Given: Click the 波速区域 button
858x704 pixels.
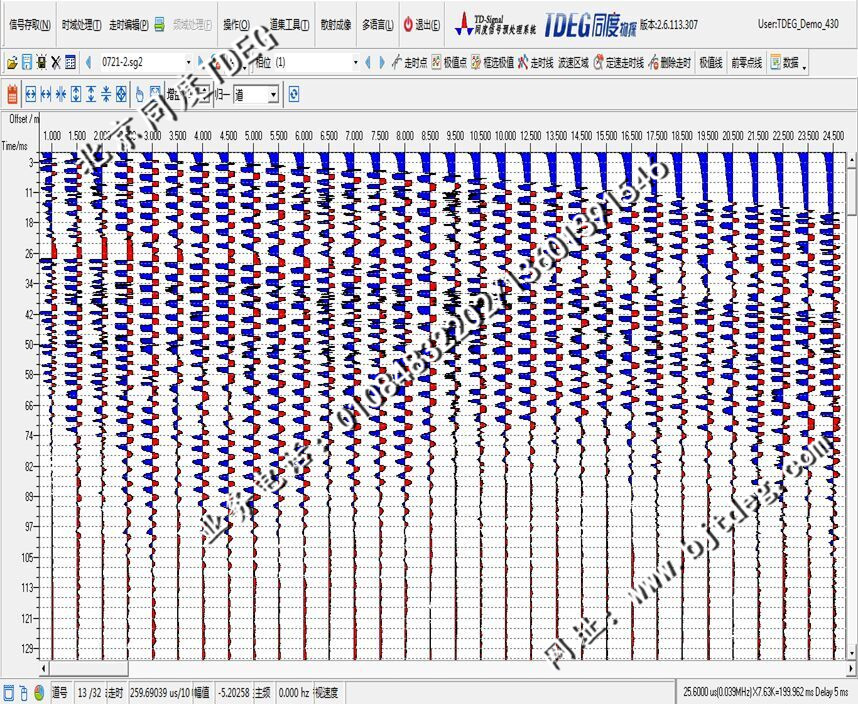Looking at the screenshot, I should pos(573,63).
